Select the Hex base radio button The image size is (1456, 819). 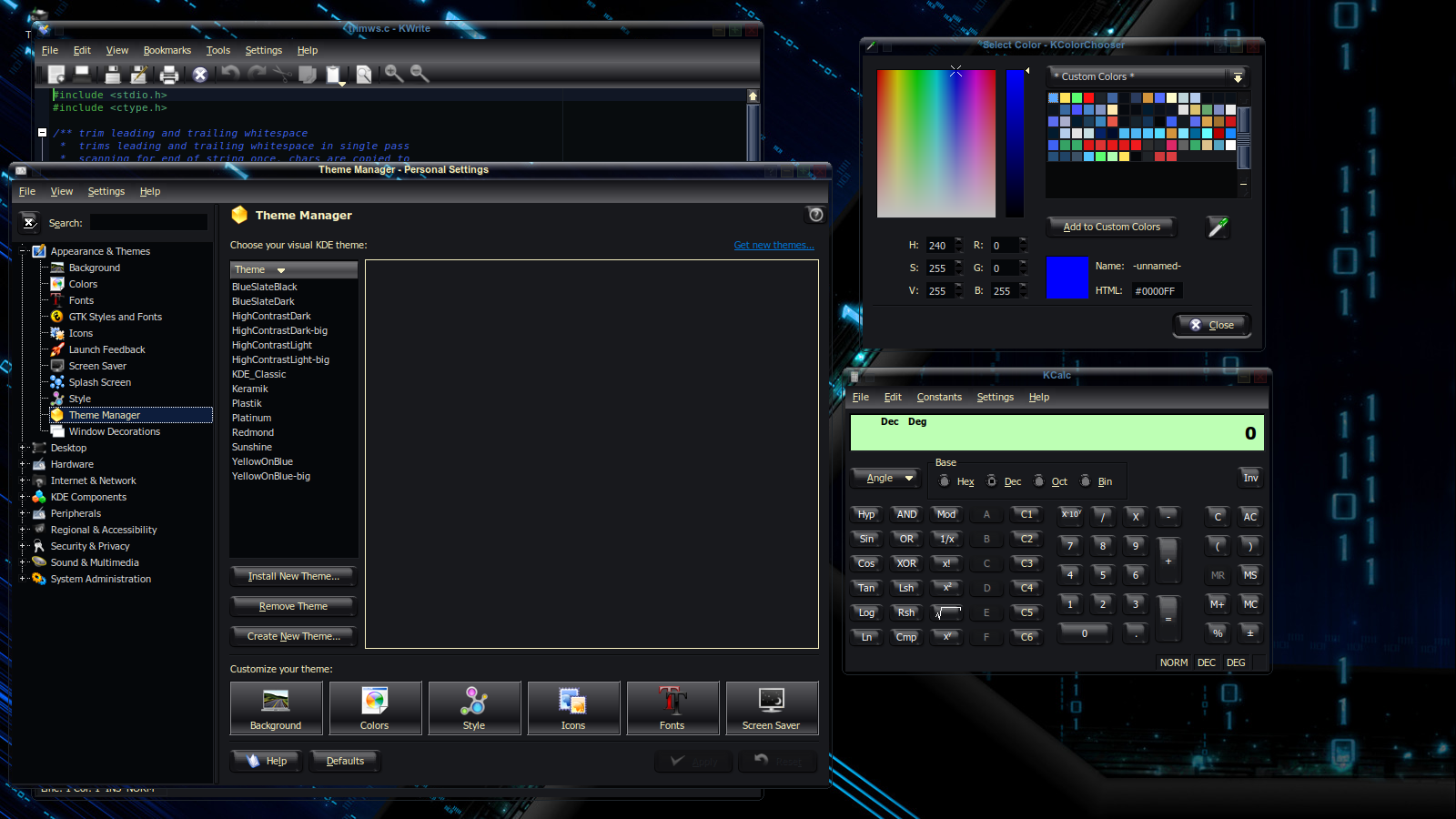tap(945, 481)
